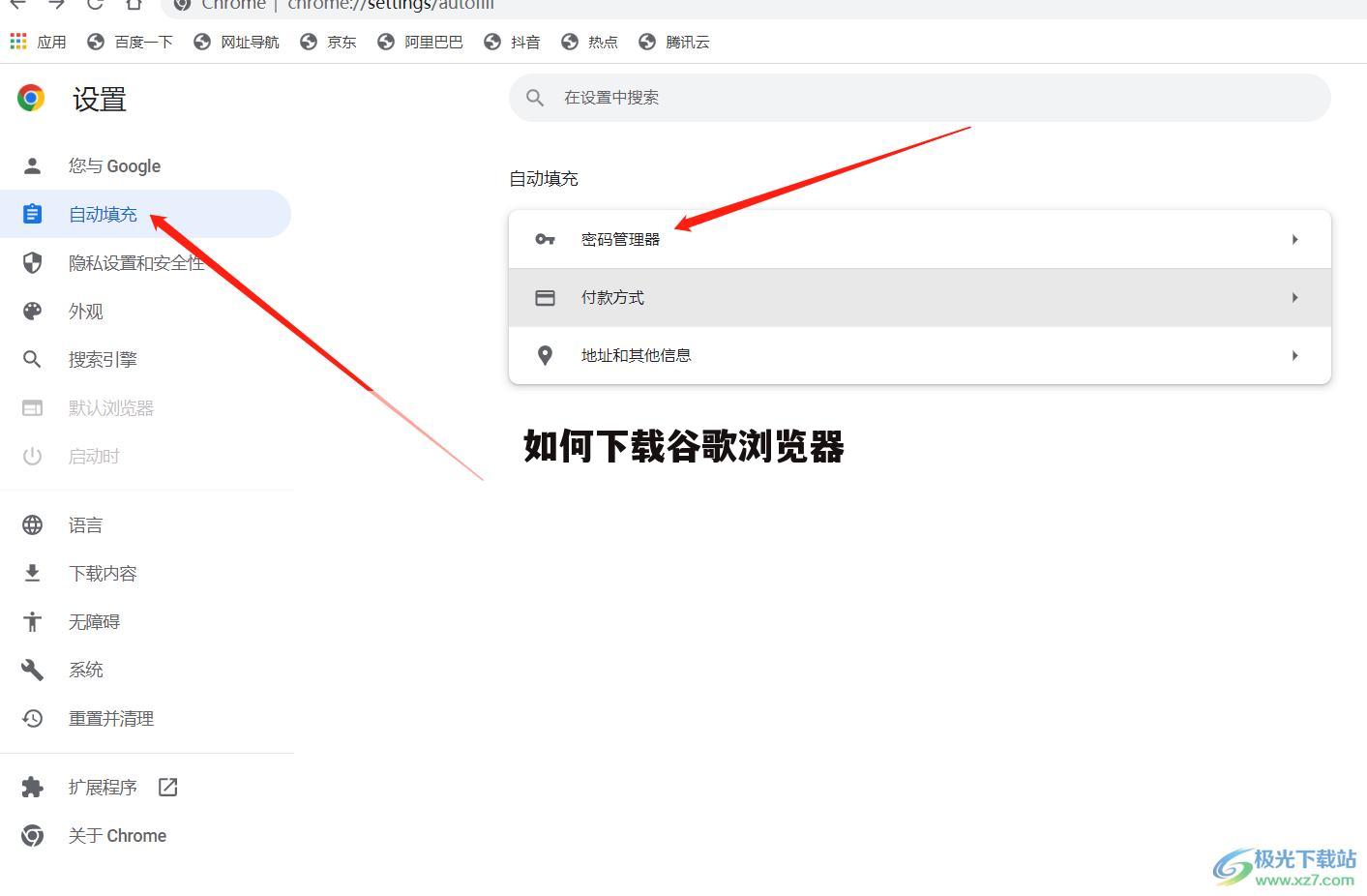The image size is (1367, 896).
Task: Open the 地址和其他信息 row
Action: pyautogui.click(x=920, y=355)
